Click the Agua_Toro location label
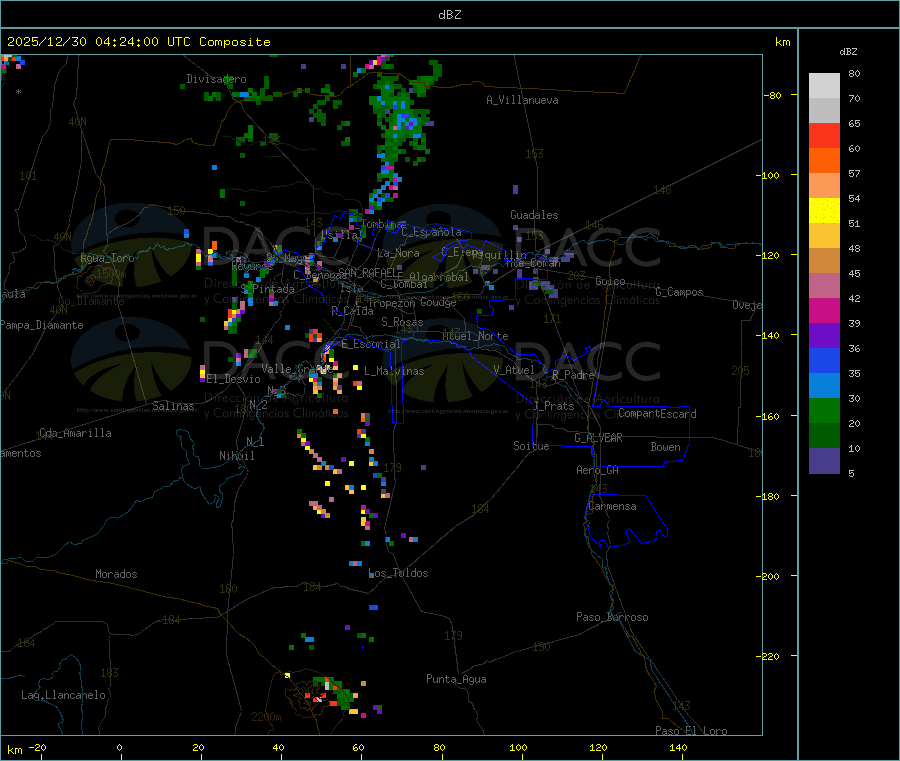Image resolution: width=900 pixels, height=761 pixels. (107, 258)
